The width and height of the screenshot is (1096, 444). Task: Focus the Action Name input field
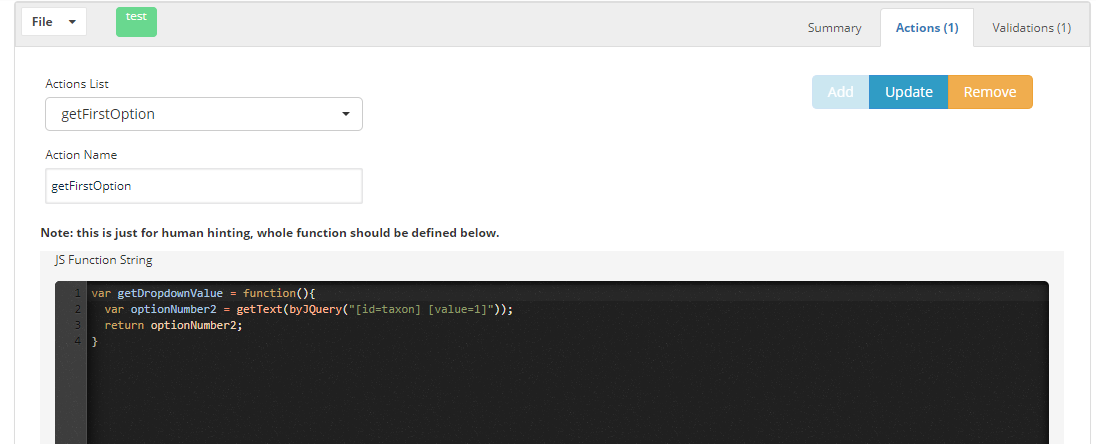204,186
